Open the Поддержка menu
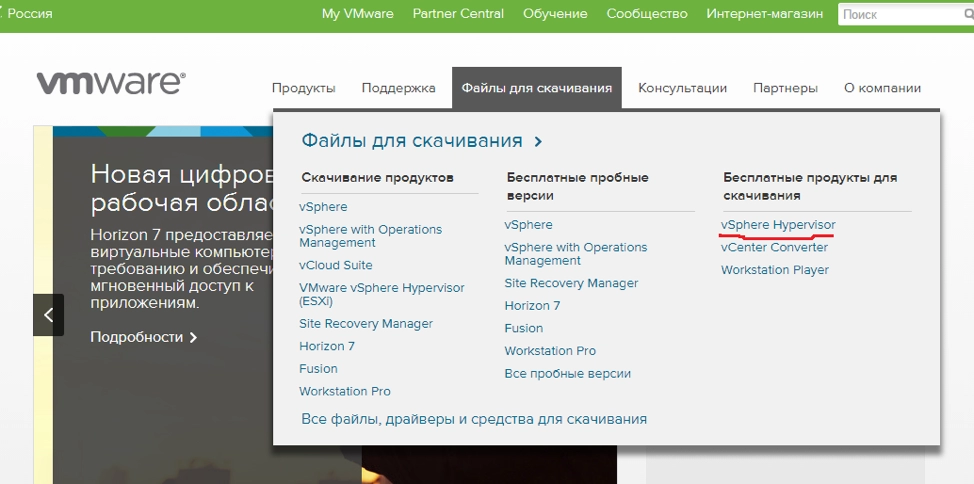Viewport: 974px width, 484px height. [x=398, y=88]
